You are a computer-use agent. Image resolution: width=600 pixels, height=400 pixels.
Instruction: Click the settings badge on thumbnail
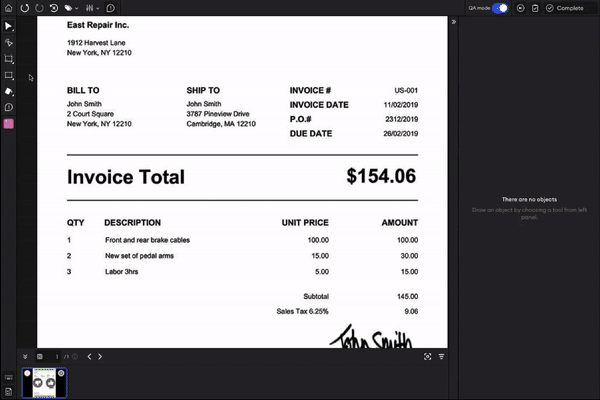61,373
